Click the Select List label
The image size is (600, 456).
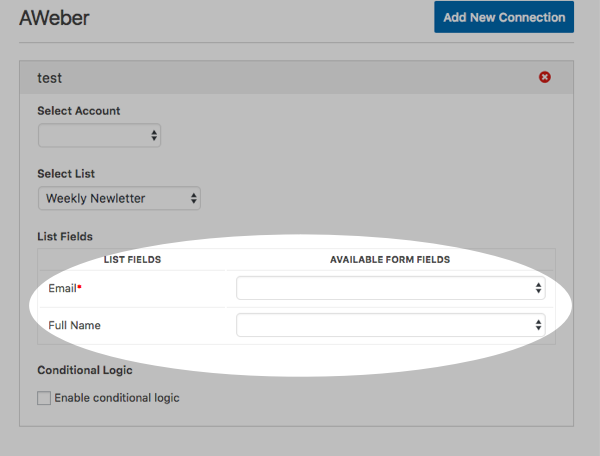pos(66,174)
